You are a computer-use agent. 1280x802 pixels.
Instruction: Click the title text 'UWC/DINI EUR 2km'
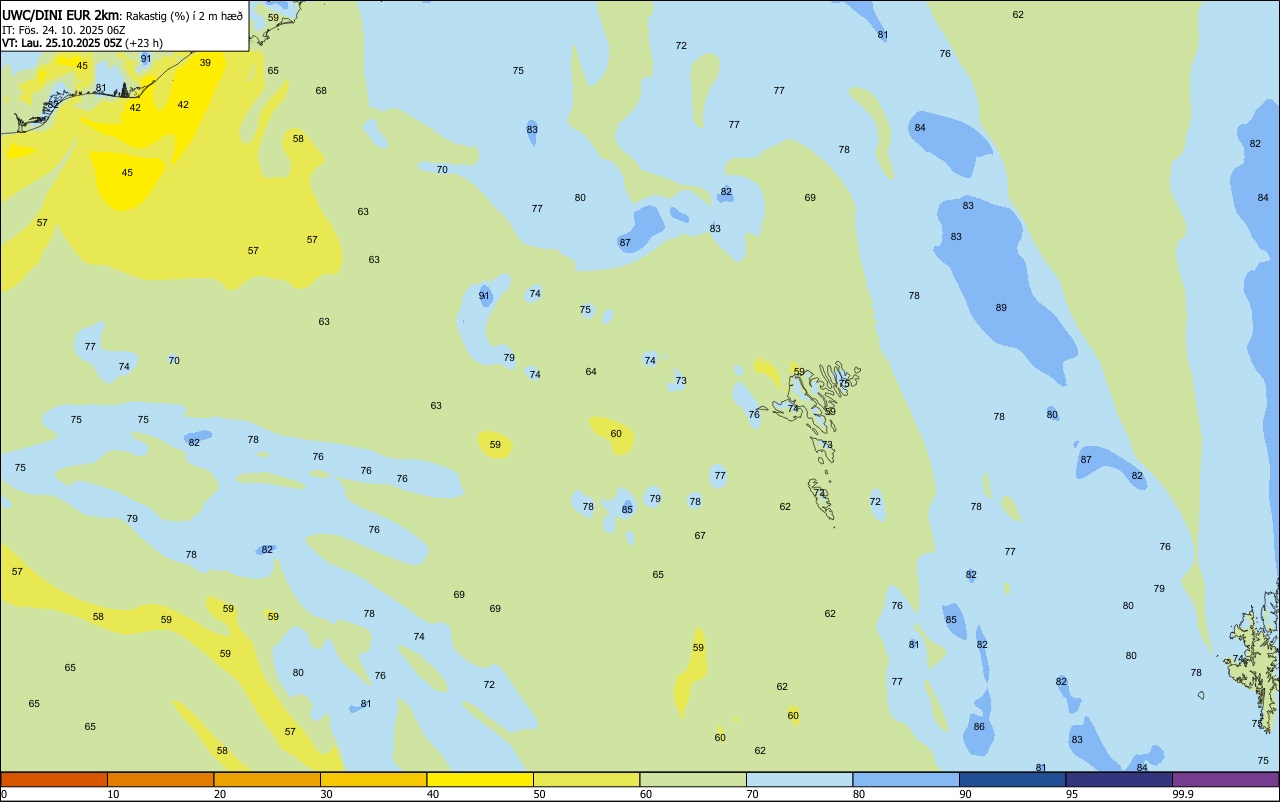60,15
